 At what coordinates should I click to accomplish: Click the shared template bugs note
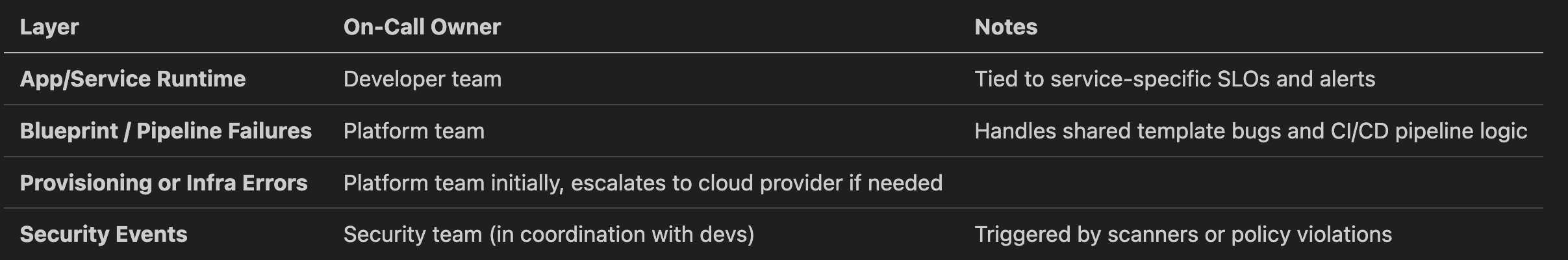tap(1250, 131)
